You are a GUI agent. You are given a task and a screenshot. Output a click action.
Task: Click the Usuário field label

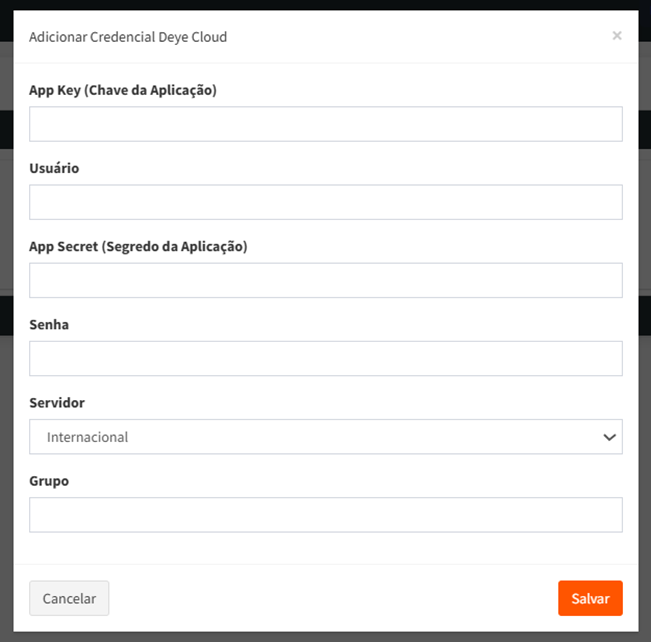(x=54, y=168)
